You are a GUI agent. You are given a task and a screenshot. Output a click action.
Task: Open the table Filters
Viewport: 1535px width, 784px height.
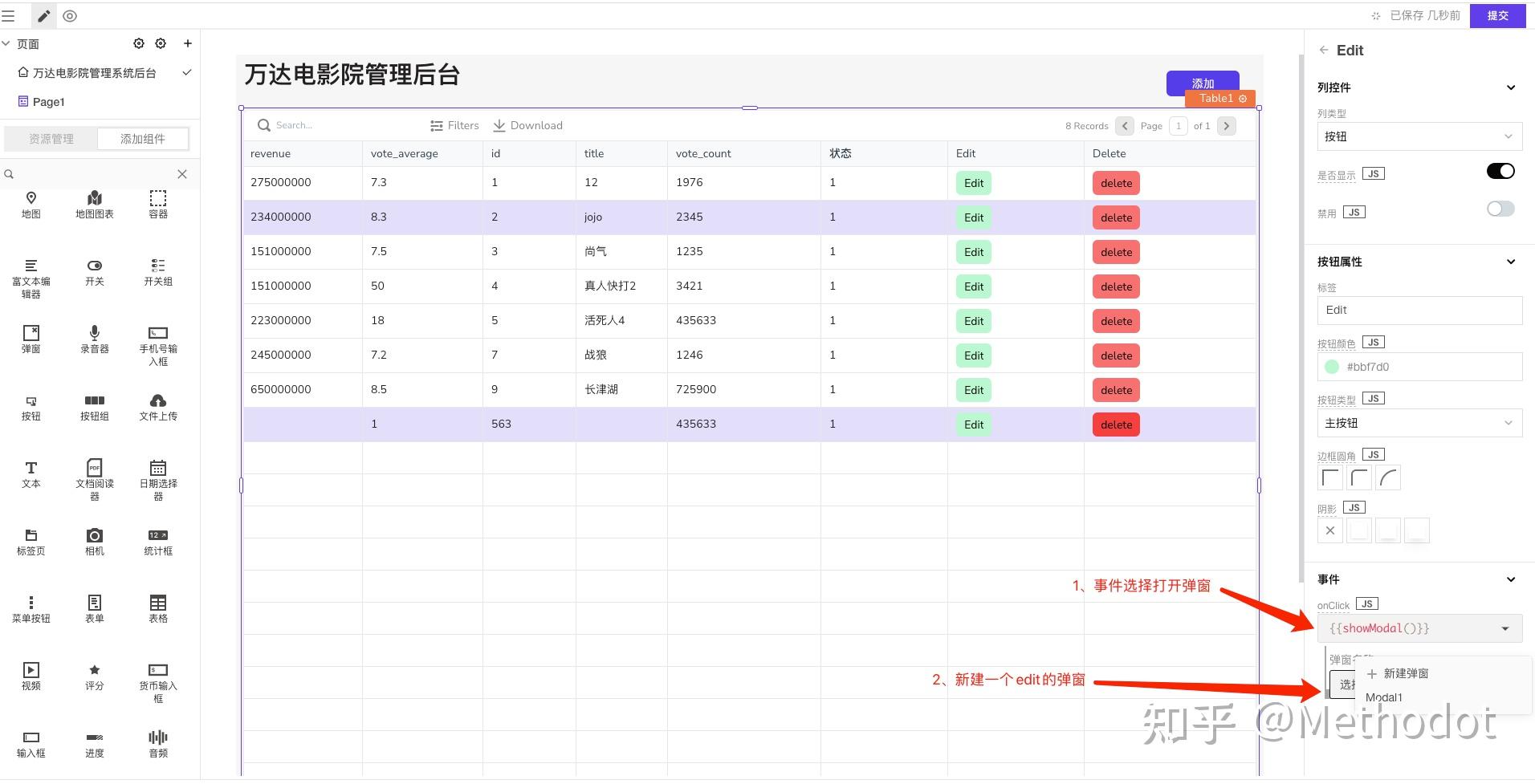(x=454, y=125)
